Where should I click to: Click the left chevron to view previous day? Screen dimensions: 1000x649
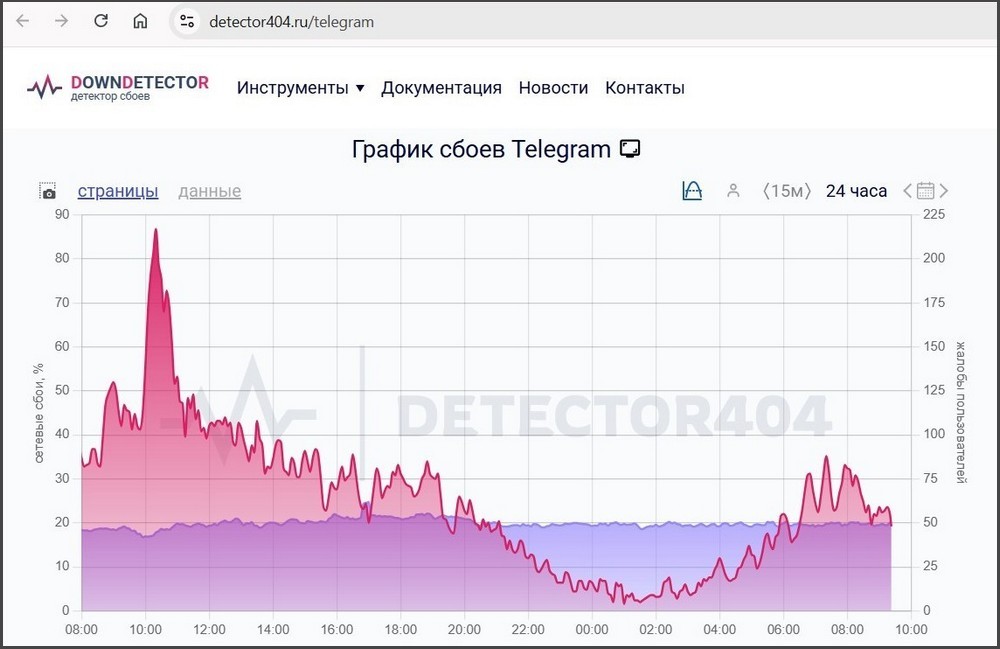pos(906,190)
